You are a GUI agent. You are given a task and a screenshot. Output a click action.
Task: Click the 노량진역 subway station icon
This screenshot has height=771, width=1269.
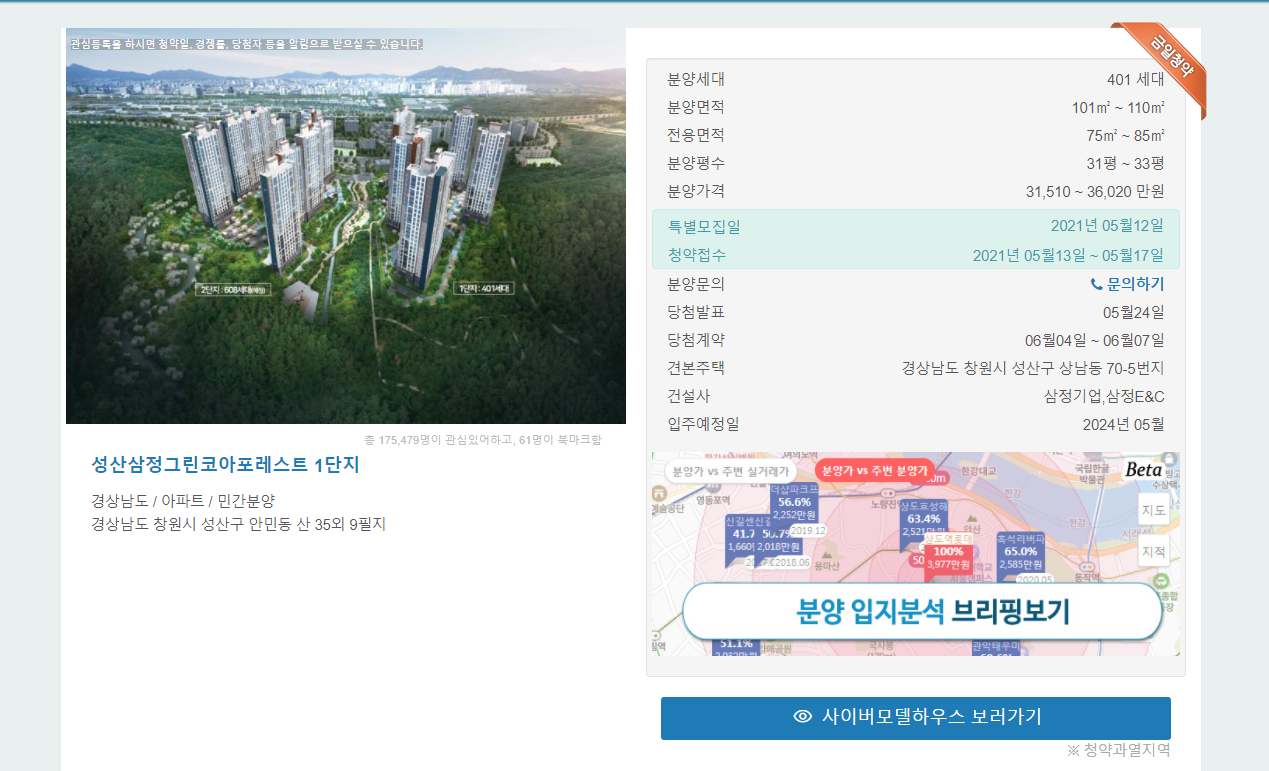[888, 493]
